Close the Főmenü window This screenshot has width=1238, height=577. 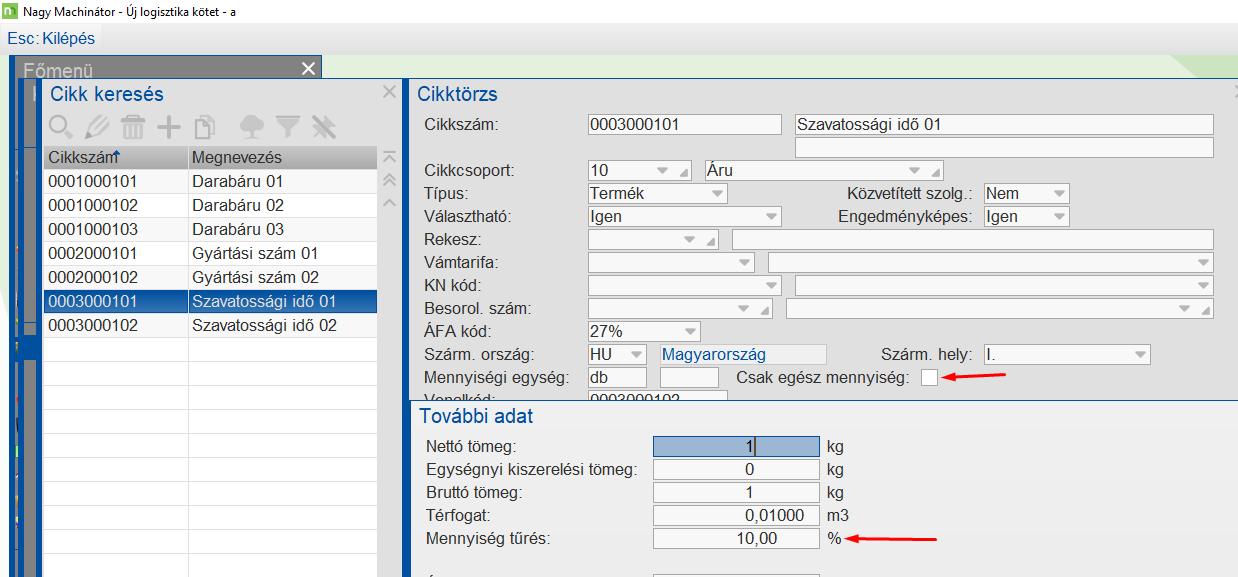(x=307, y=68)
